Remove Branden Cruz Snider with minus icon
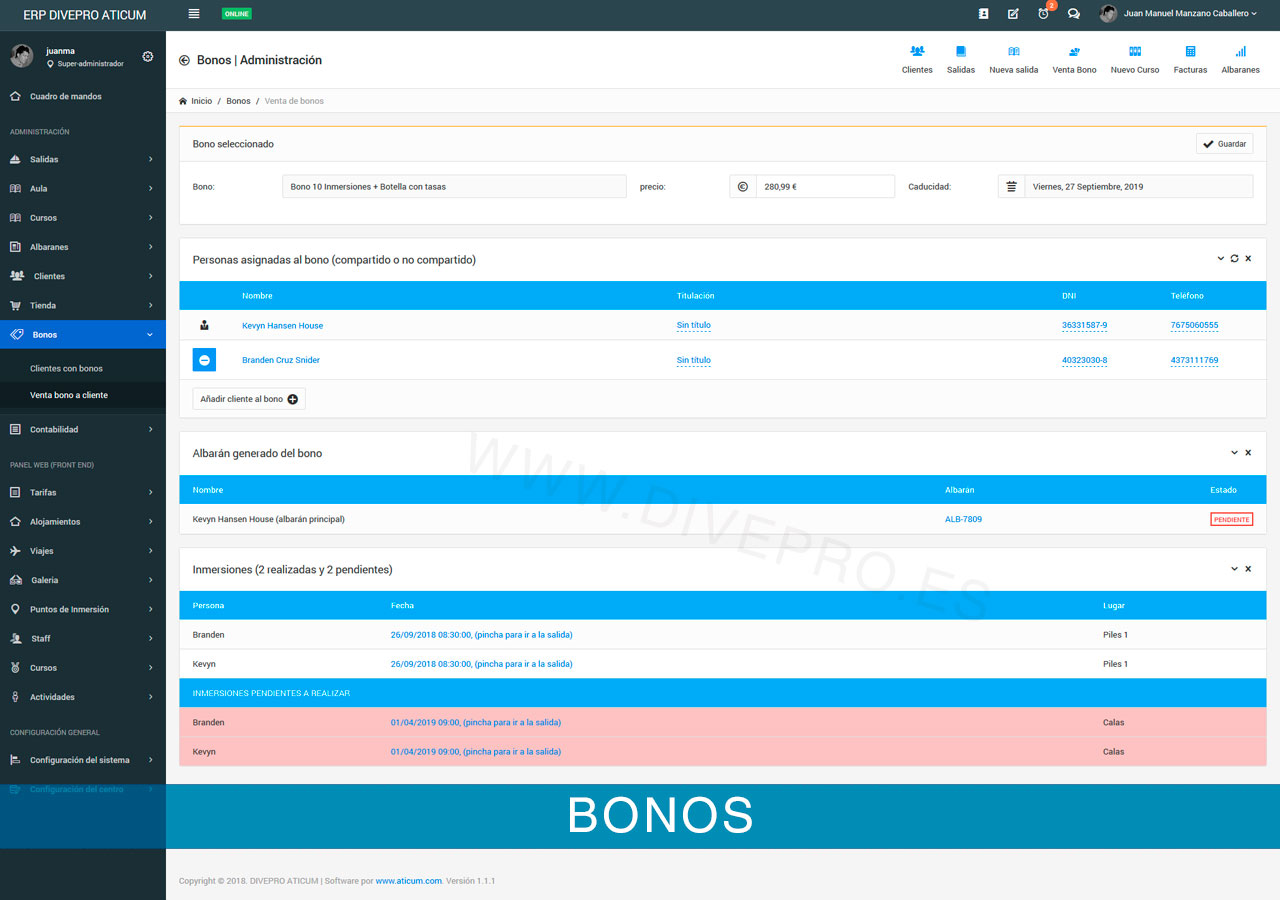This screenshot has height=900, width=1280. (x=204, y=360)
